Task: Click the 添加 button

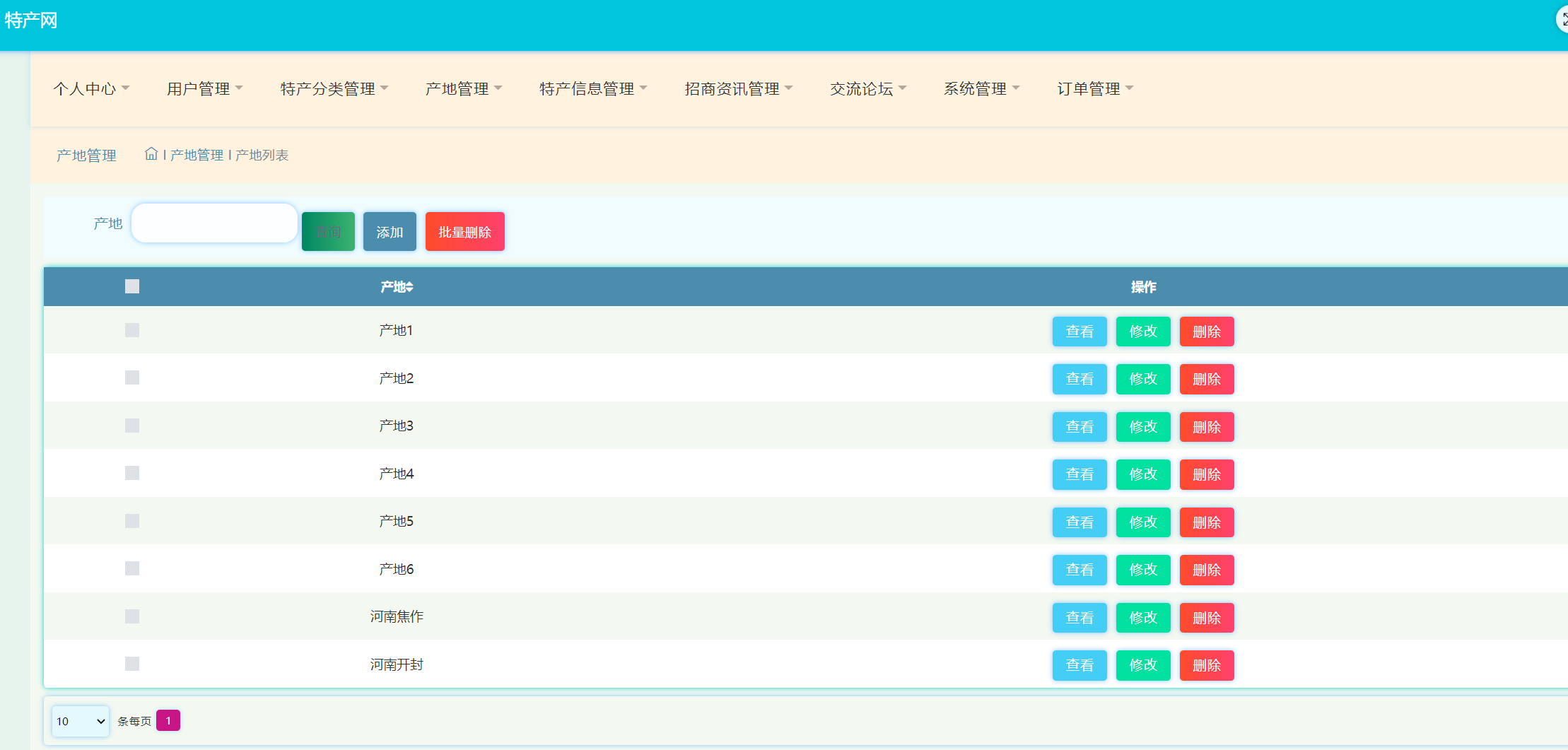Action: [389, 231]
